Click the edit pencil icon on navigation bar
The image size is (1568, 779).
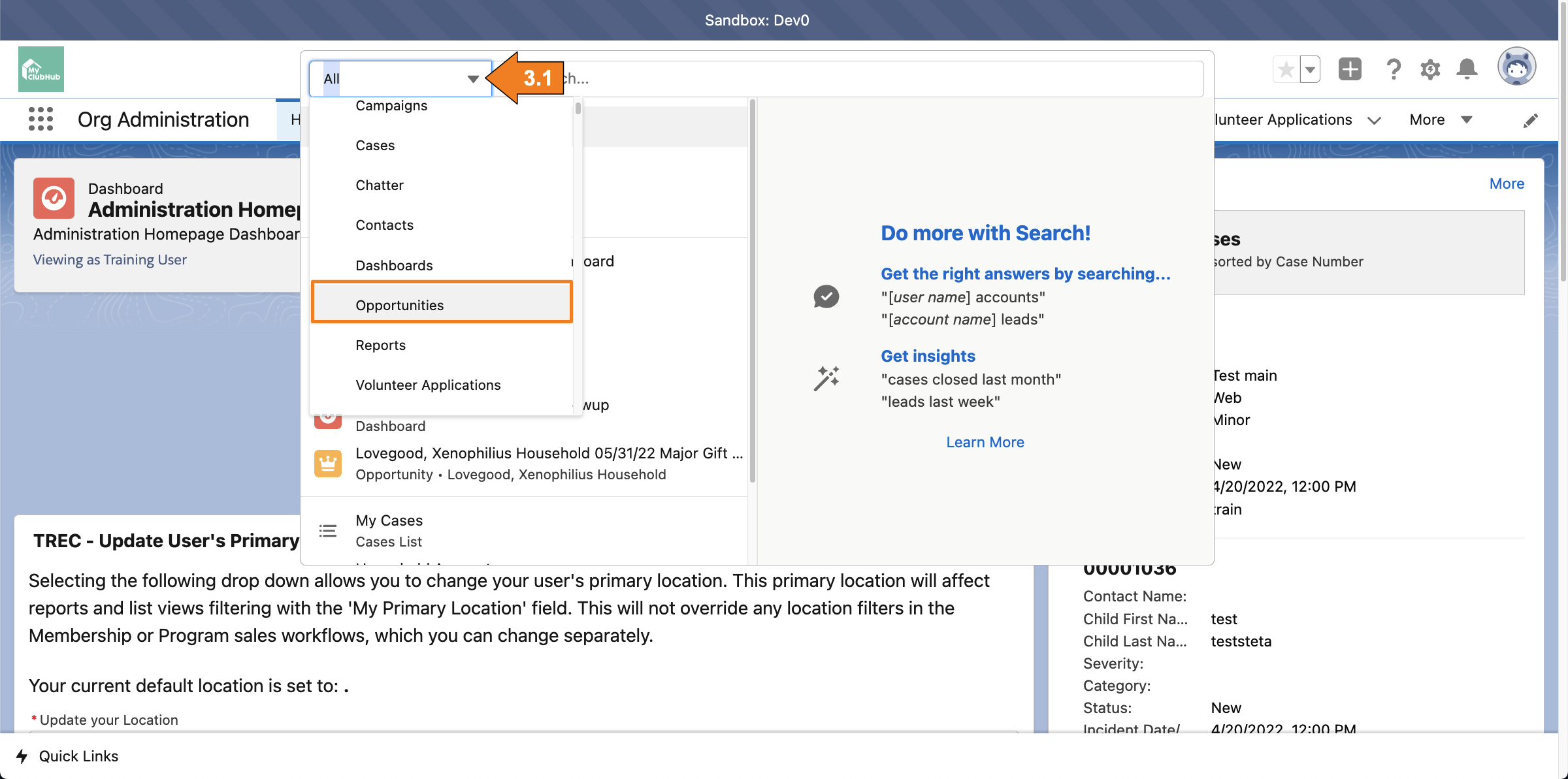[1531, 119]
